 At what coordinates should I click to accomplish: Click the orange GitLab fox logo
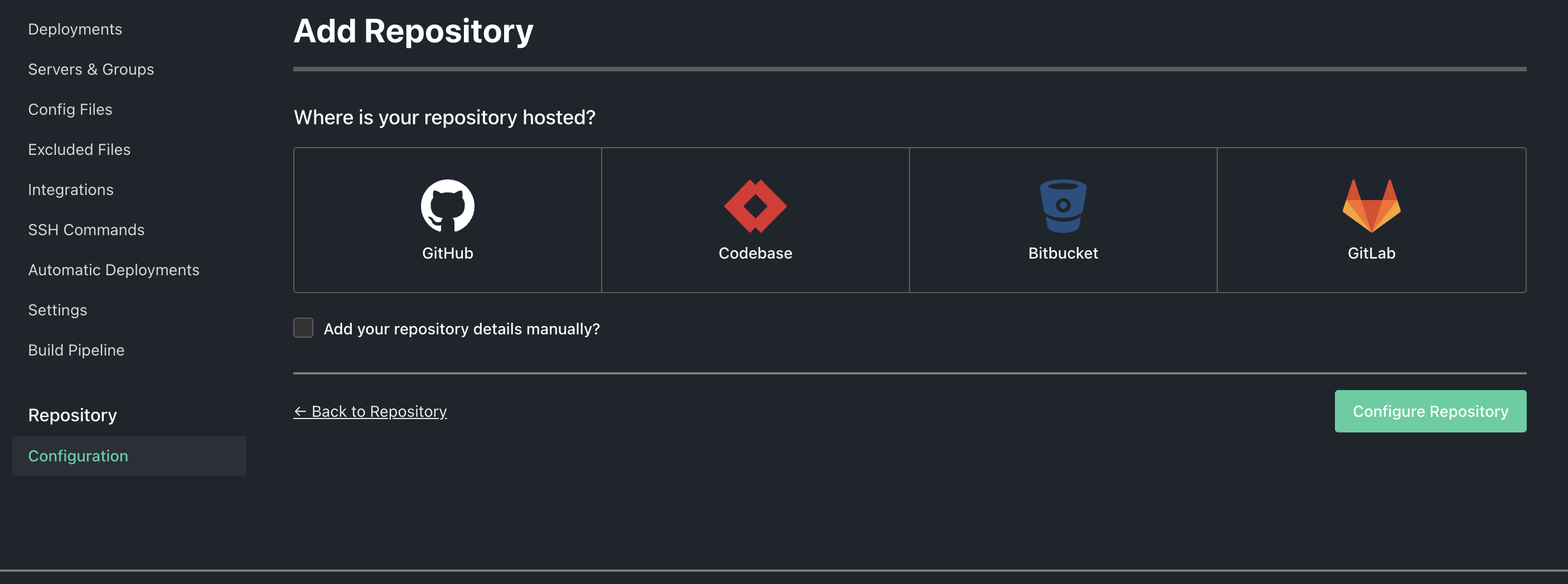click(x=1371, y=206)
